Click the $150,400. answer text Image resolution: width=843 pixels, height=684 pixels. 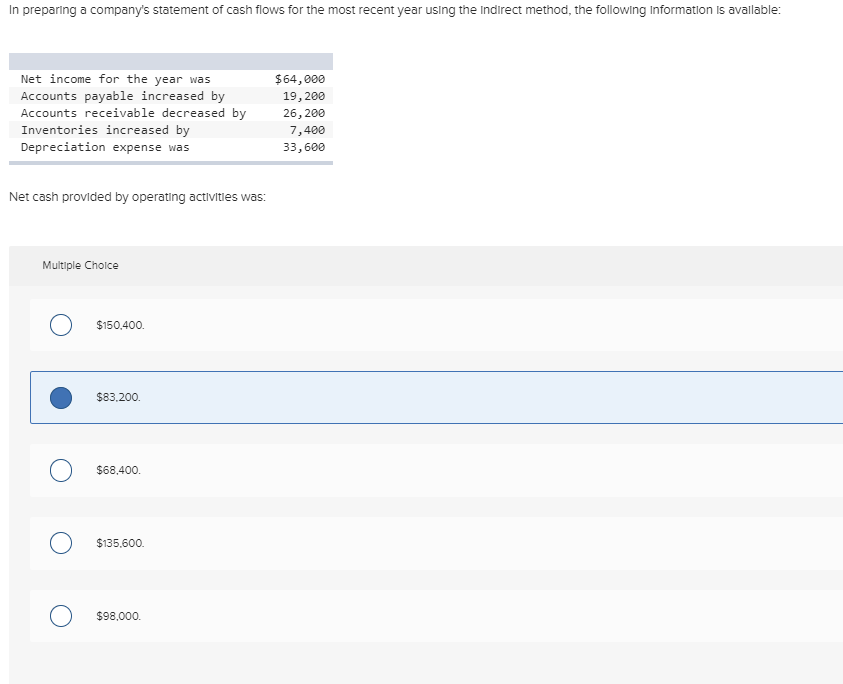coord(120,325)
